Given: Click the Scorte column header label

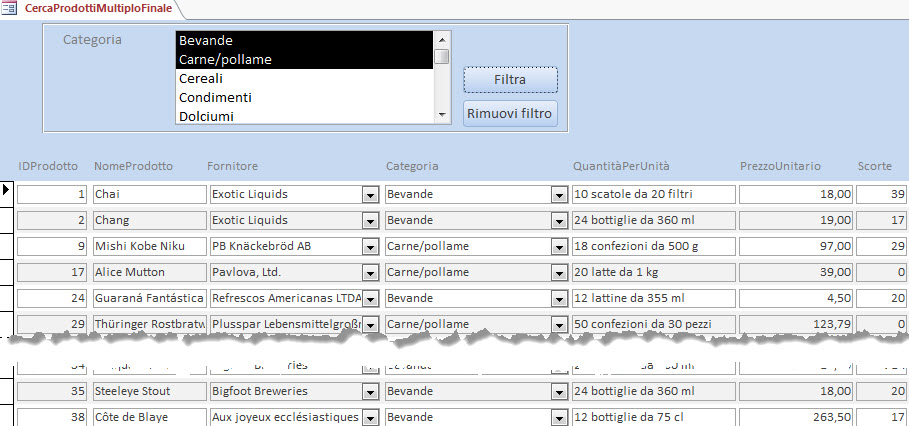Looking at the screenshot, I should pos(875,166).
